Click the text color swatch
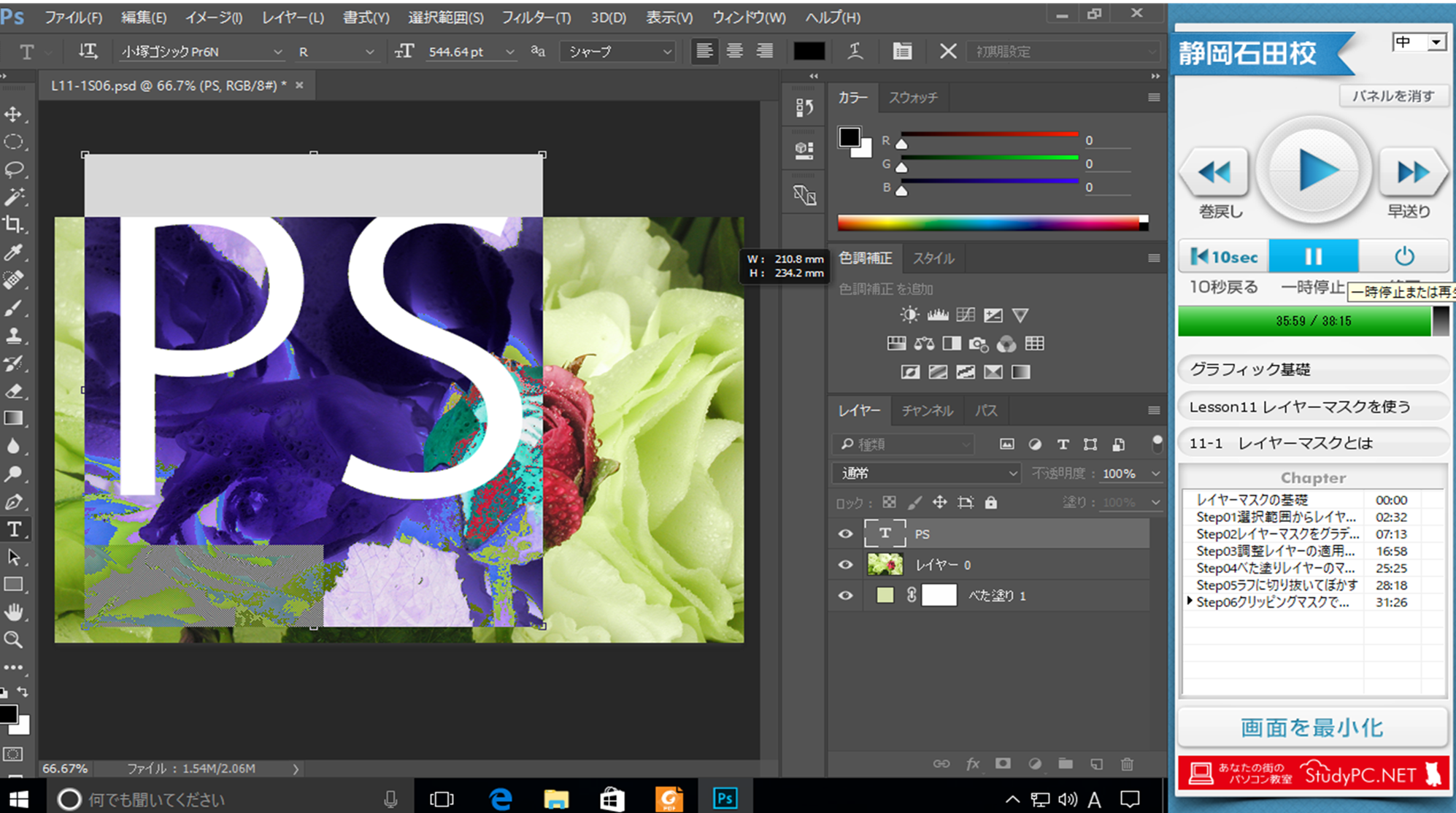 [809, 51]
